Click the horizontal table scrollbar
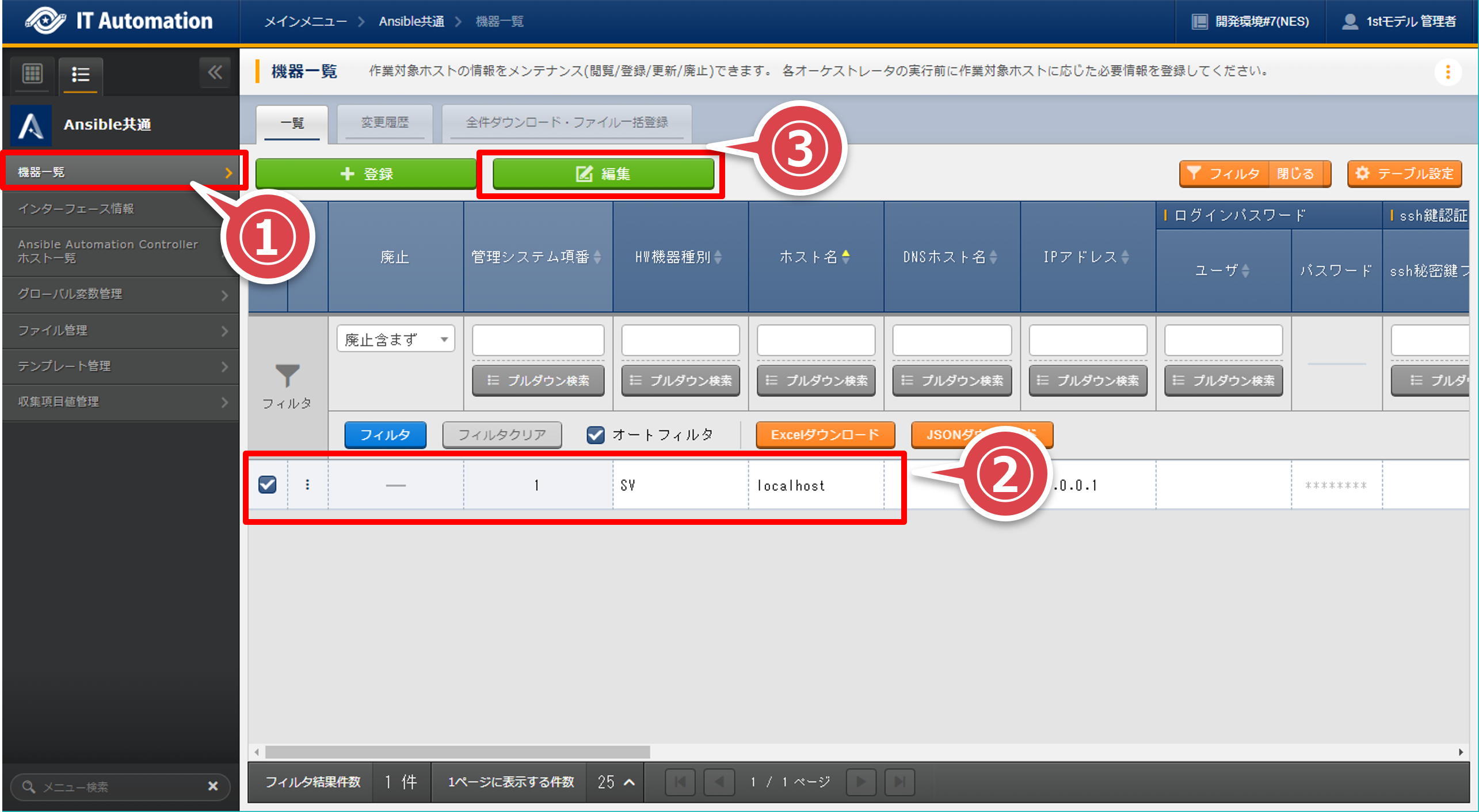The height and width of the screenshot is (812, 1479). tap(457, 752)
